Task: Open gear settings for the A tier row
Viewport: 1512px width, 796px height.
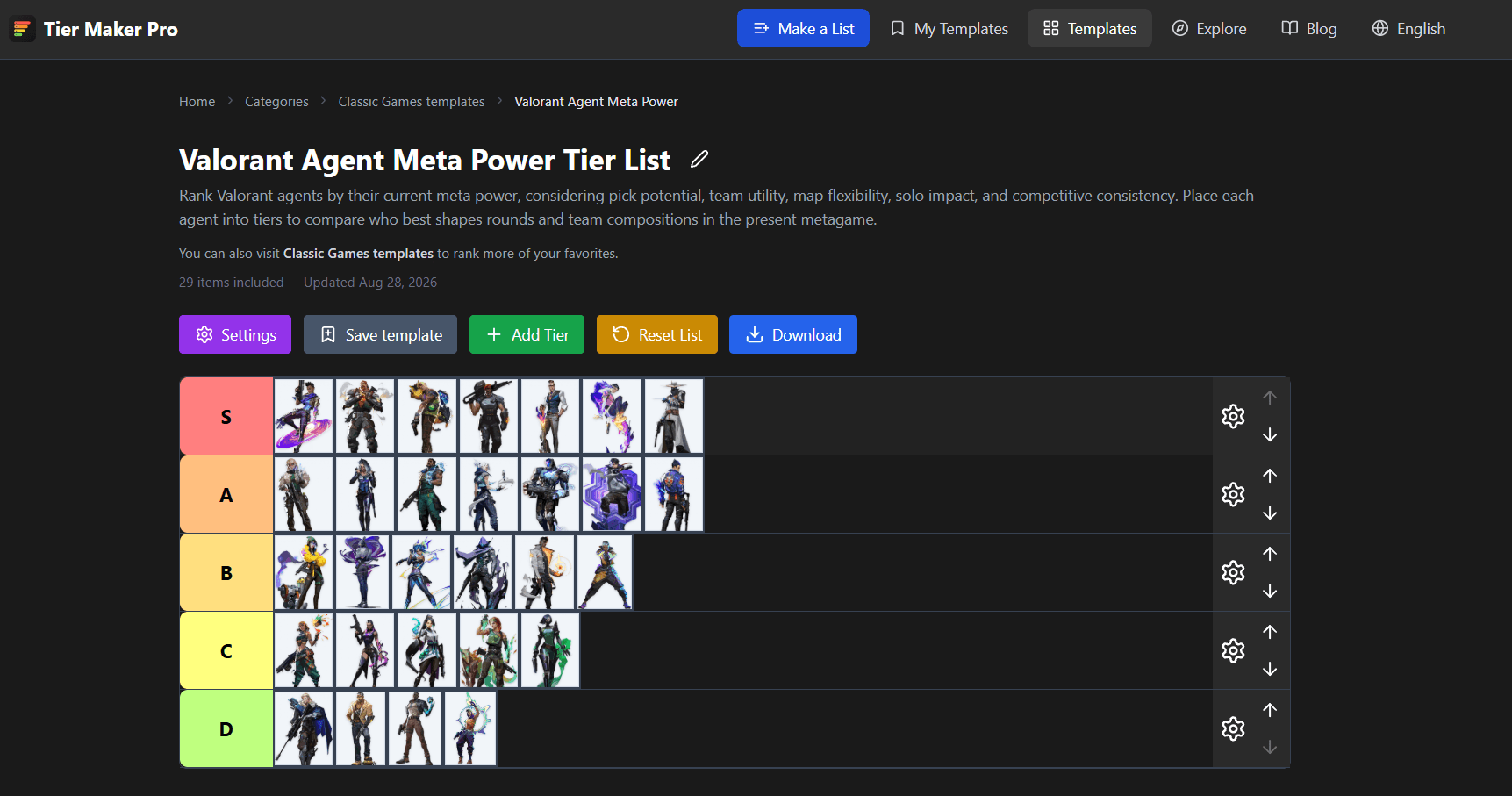Action: click(1233, 494)
